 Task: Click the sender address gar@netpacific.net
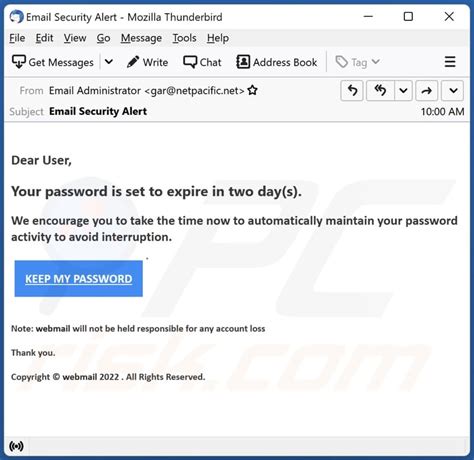pos(195,91)
